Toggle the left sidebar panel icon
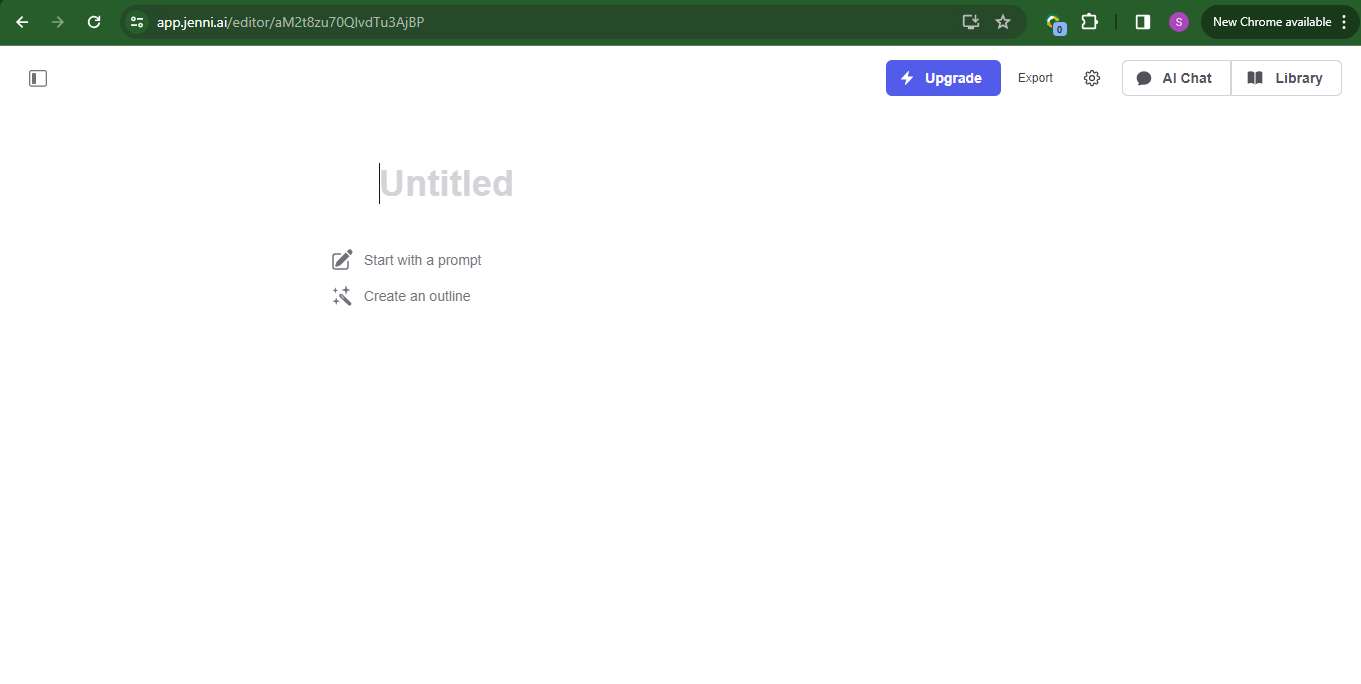The width and height of the screenshot is (1361, 684). click(38, 78)
